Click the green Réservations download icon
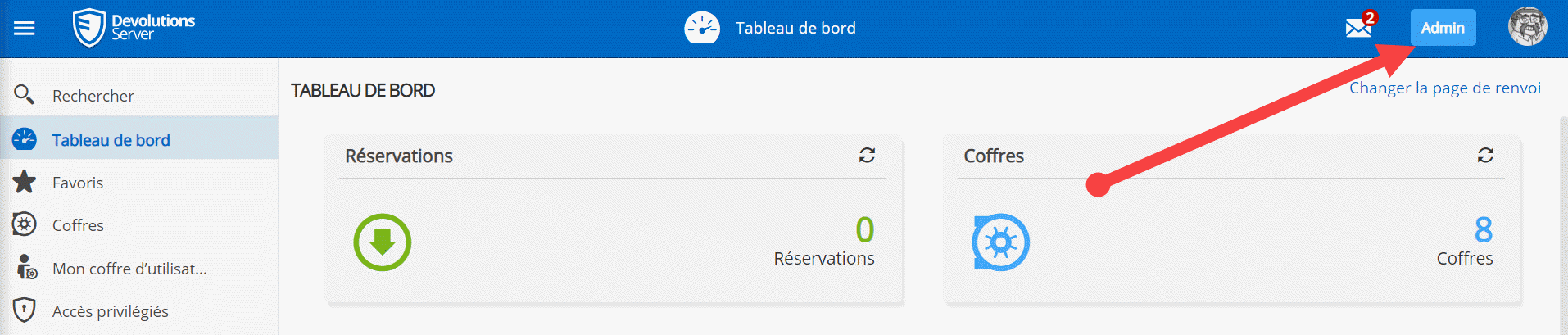 (382, 242)
